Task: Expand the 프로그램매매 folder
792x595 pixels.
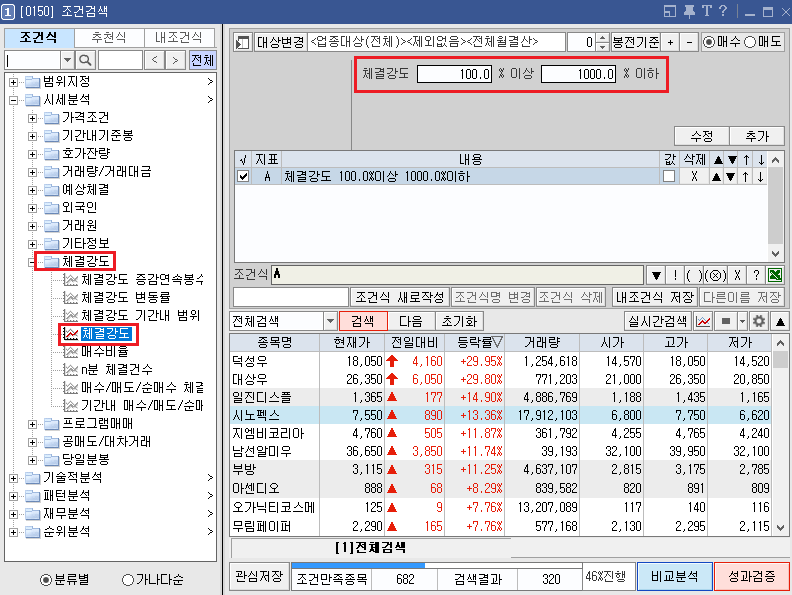Action: pyautogui.click(x=32, y=424)
